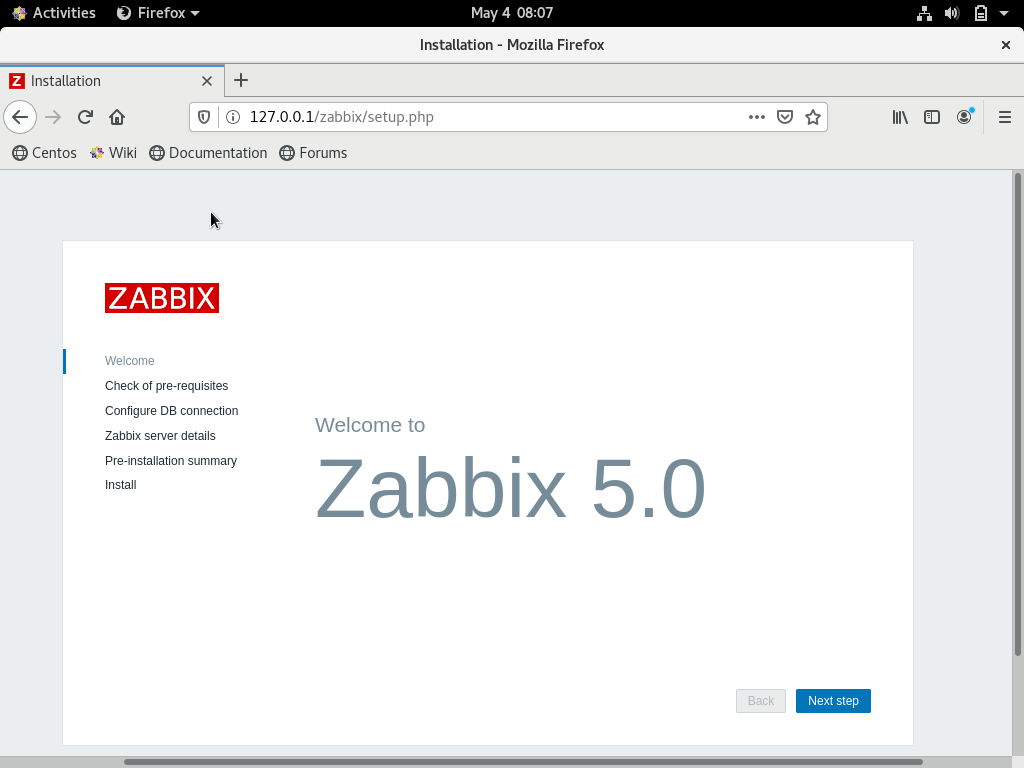Select Zabbix server details step

(160, 436)
